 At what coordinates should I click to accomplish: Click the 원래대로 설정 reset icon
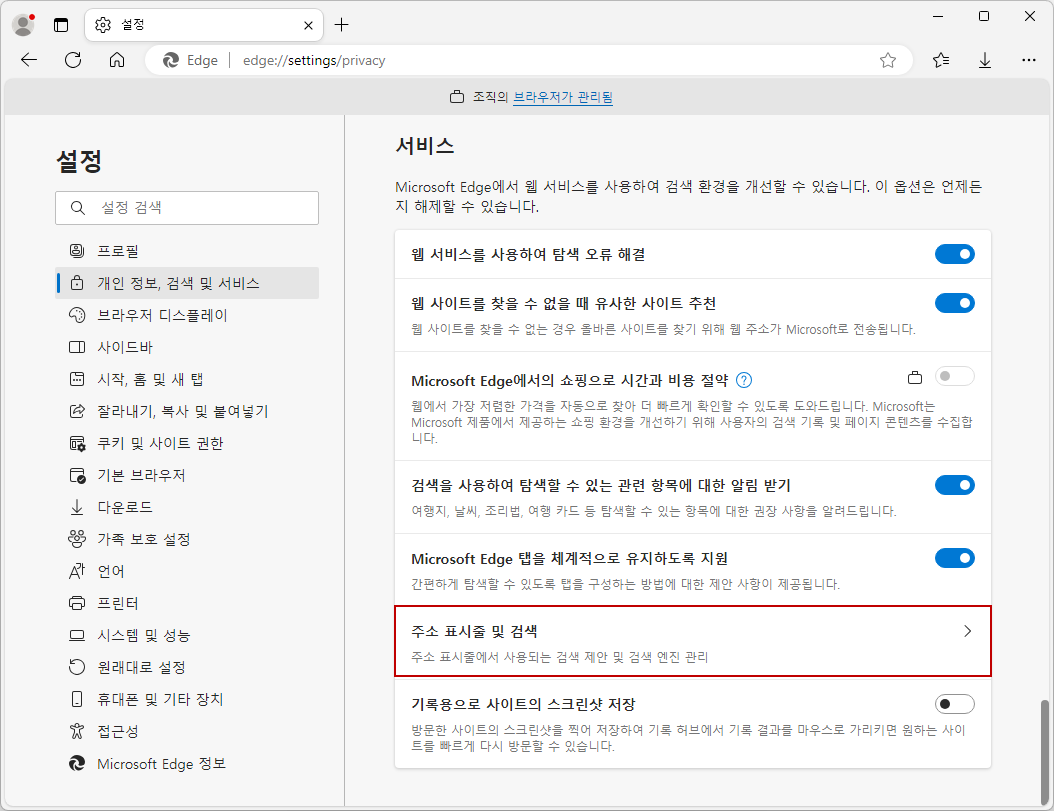click(x=77, y=667)
